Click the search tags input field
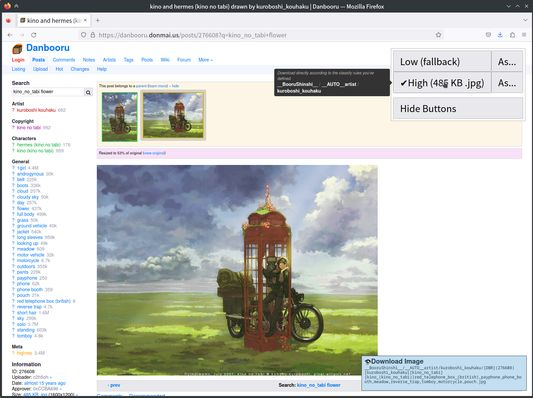Image resolution: width=533 pixels, height=398 pixels. [48, 92]
